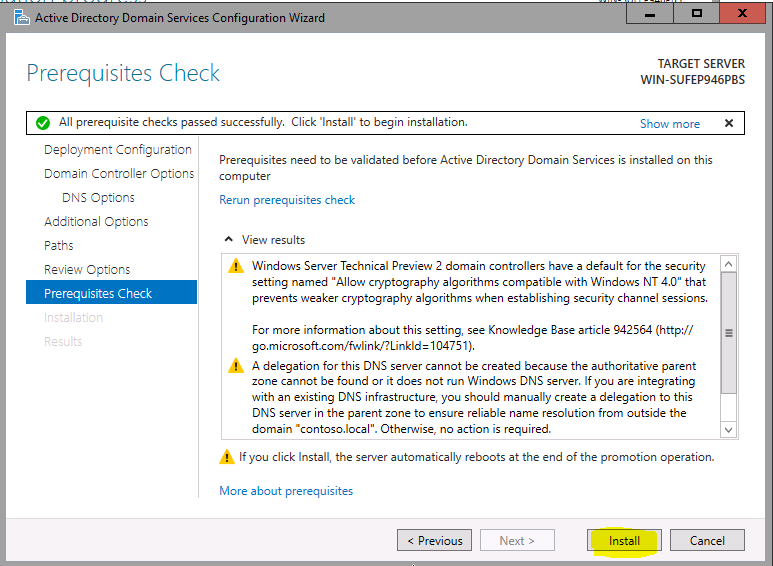Go to Additional Options step

(x=96, y=221)
